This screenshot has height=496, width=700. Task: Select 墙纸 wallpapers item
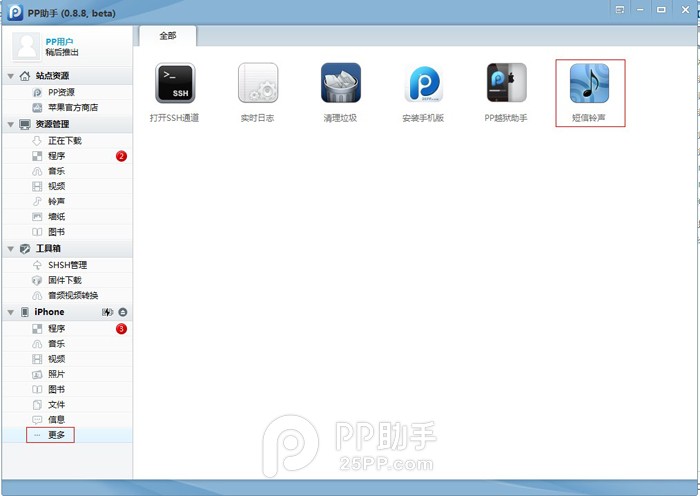pyautogui.click(x=67, y=217)
